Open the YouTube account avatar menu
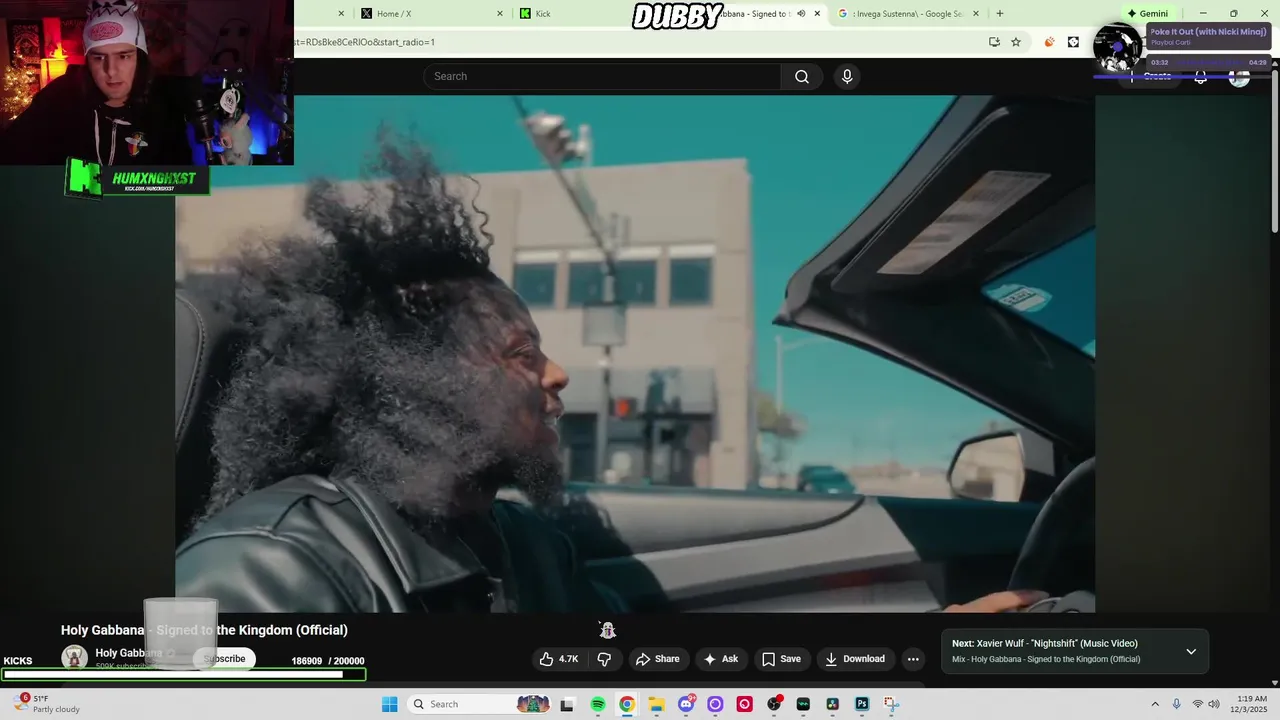Viewport: 1280px width, 720px height. [x=1239, y=77]
